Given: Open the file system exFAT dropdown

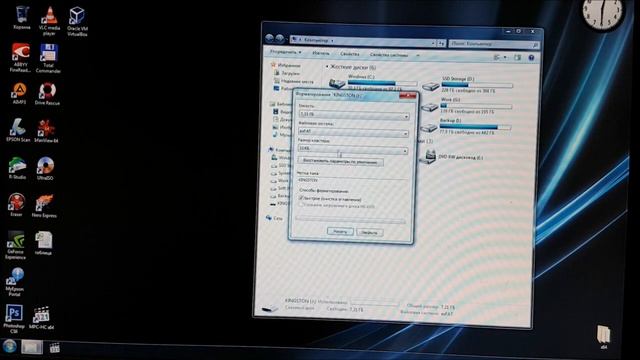Looking at the screenshot, I should pyautogui.click(x=353, y=133).
